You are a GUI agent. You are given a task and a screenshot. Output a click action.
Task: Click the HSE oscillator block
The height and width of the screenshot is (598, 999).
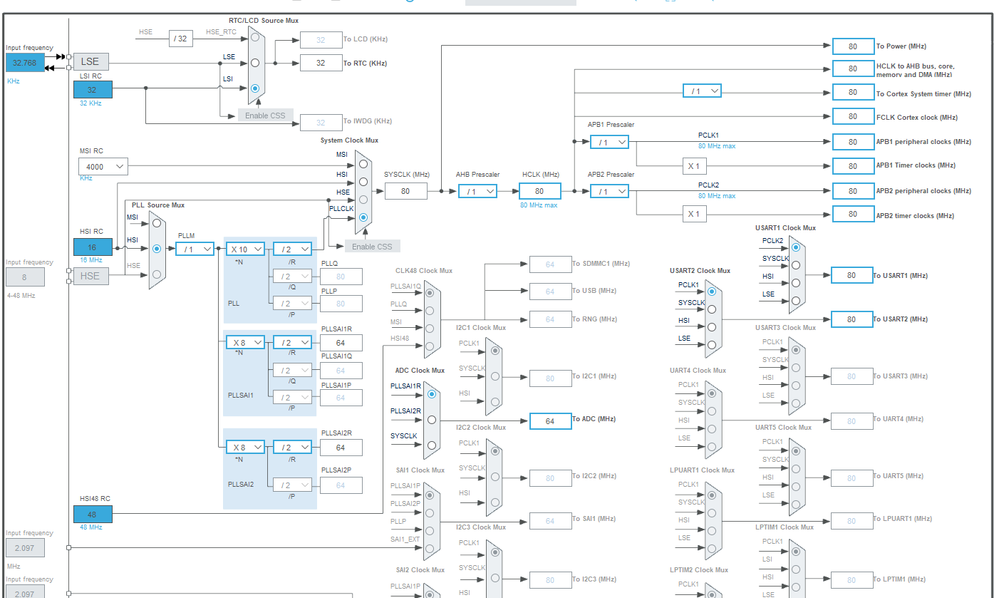(x=90, y=276)
